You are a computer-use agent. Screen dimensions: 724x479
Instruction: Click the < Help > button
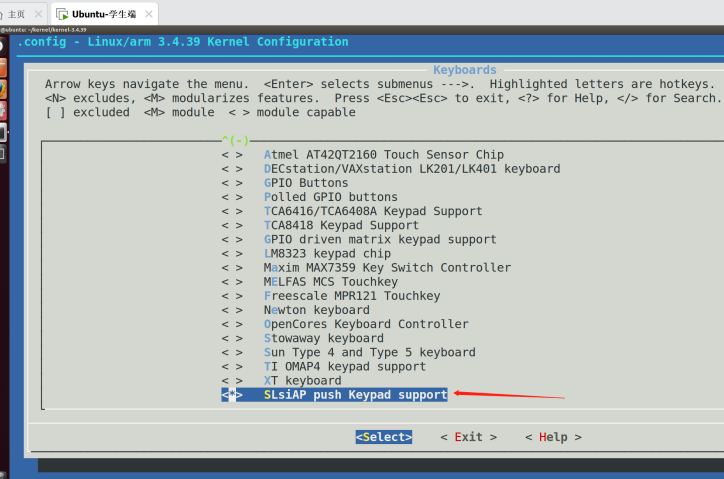point(553,437)
